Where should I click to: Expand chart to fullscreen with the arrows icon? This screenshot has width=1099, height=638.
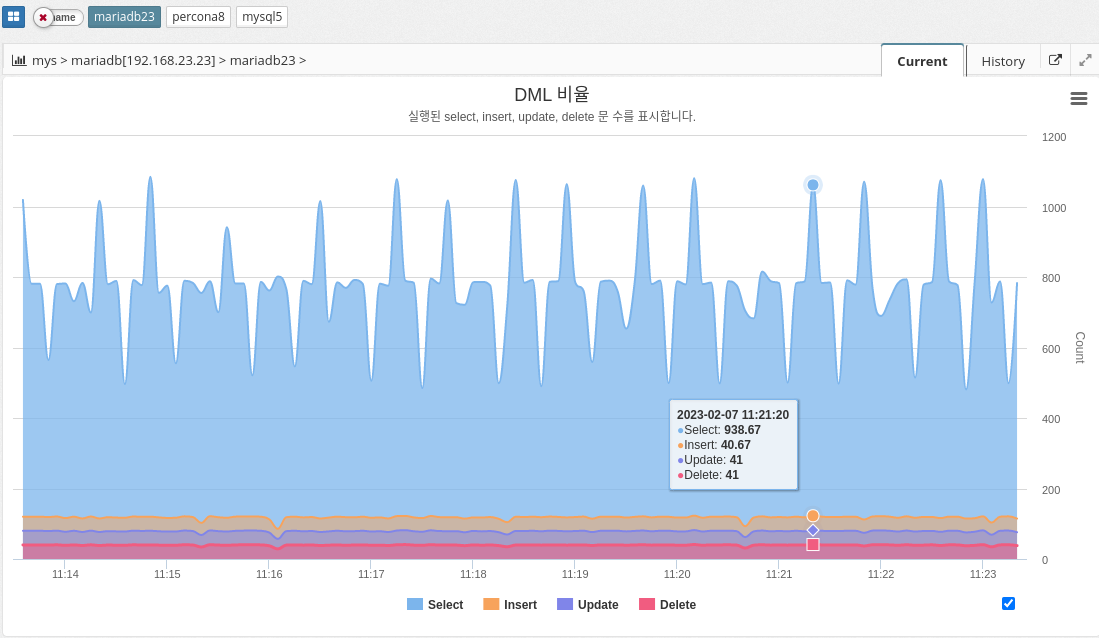tap(1085, 60)
